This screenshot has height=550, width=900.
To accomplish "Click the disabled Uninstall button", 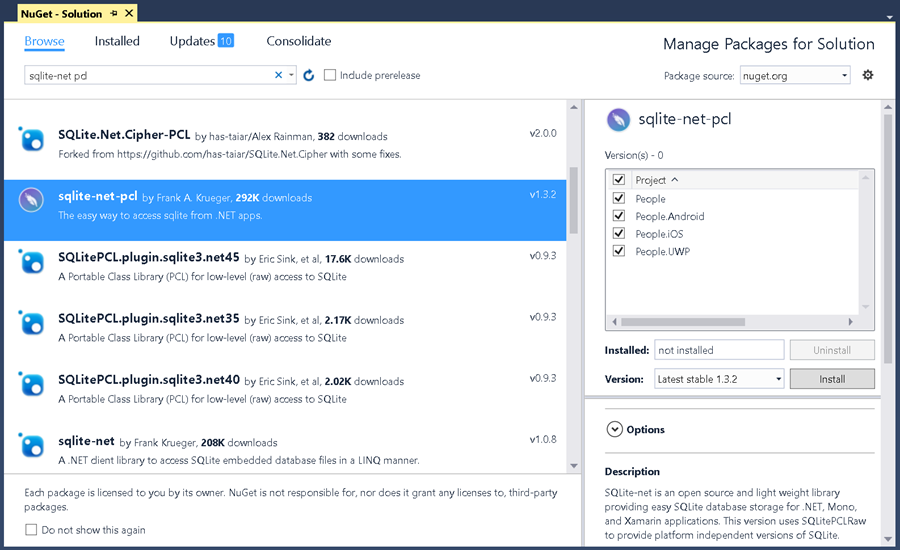I will click(x=832, y=350).
